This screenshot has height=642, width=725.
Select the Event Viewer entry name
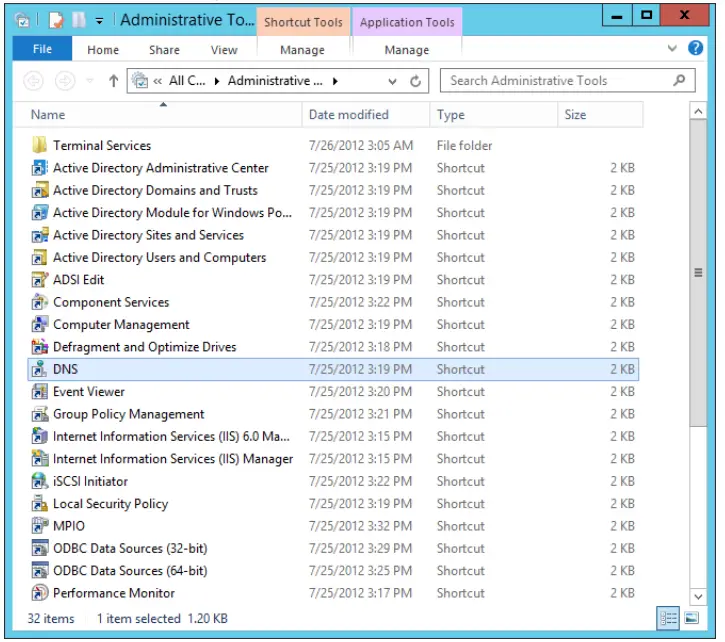coord(89,392)
